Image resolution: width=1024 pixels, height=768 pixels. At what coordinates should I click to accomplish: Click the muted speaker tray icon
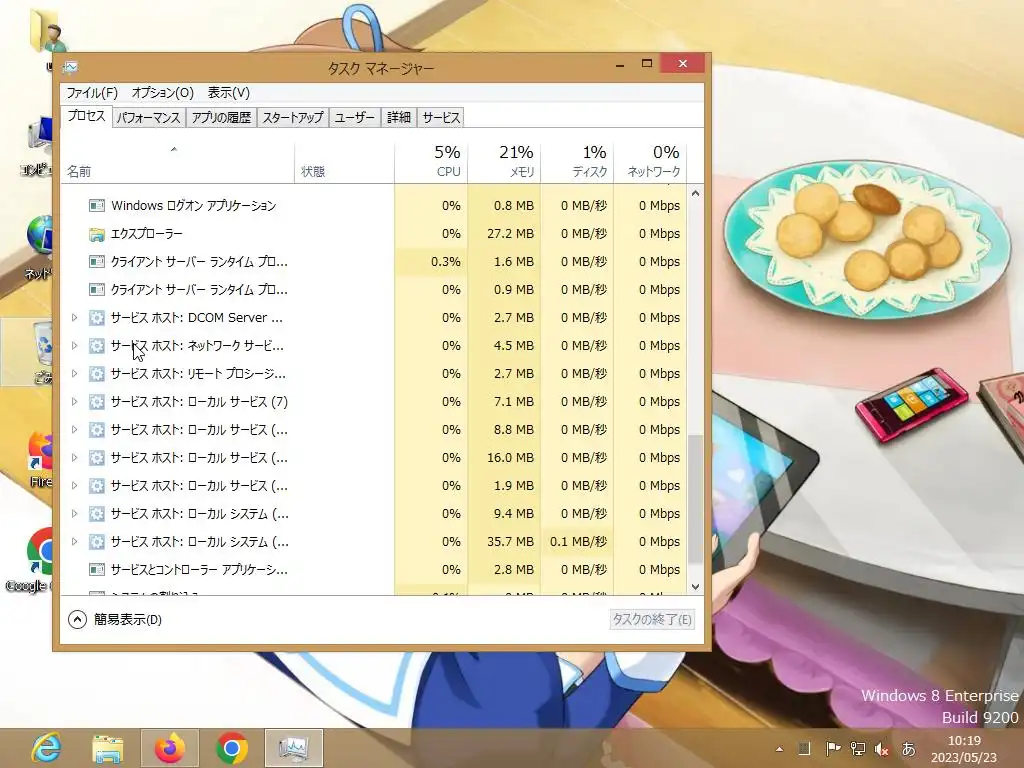[x=882, y=749]
